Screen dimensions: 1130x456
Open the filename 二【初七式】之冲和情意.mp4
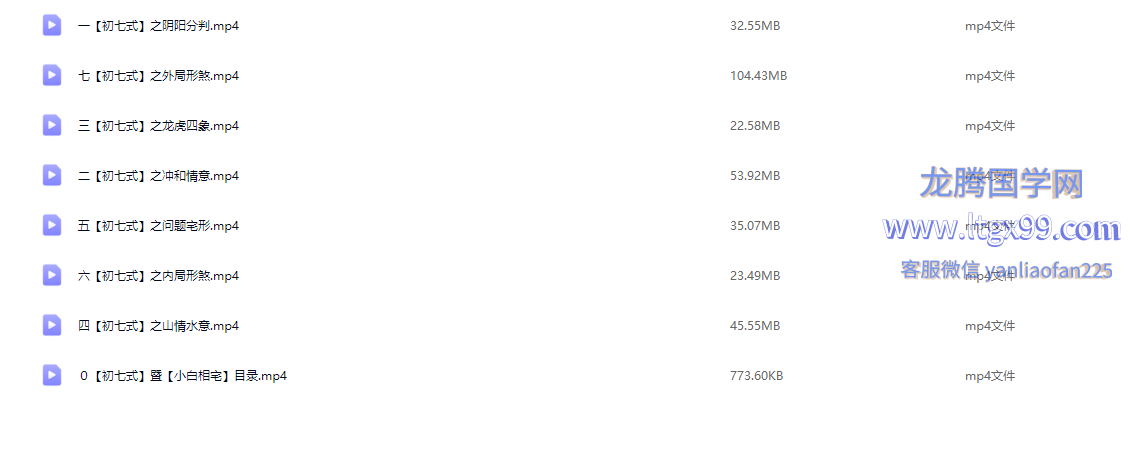point(158,176)
